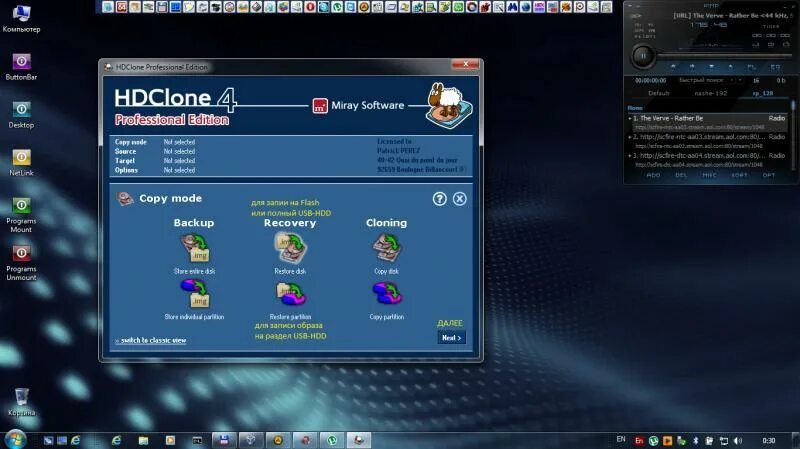Screen dimensions: 800x449
Task: Open the media player taskbar icon
Action: click(170, 440)
